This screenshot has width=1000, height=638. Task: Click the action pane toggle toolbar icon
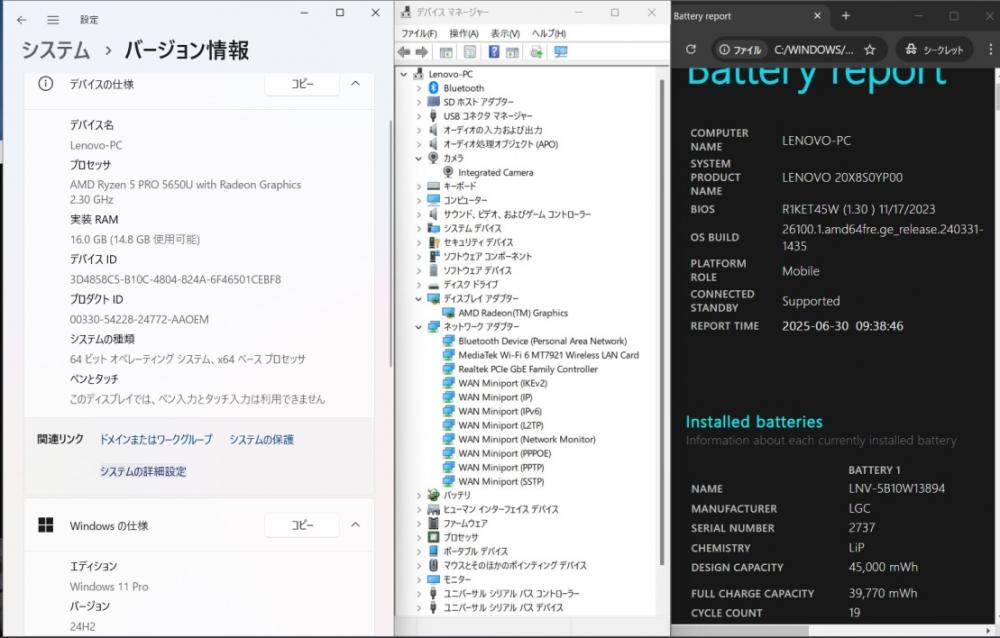pos(511,52)
